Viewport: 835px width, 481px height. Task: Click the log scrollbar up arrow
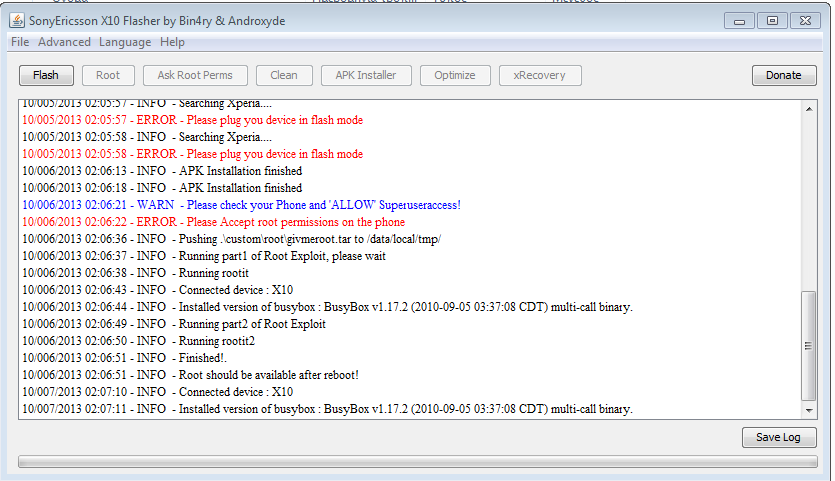809,109
